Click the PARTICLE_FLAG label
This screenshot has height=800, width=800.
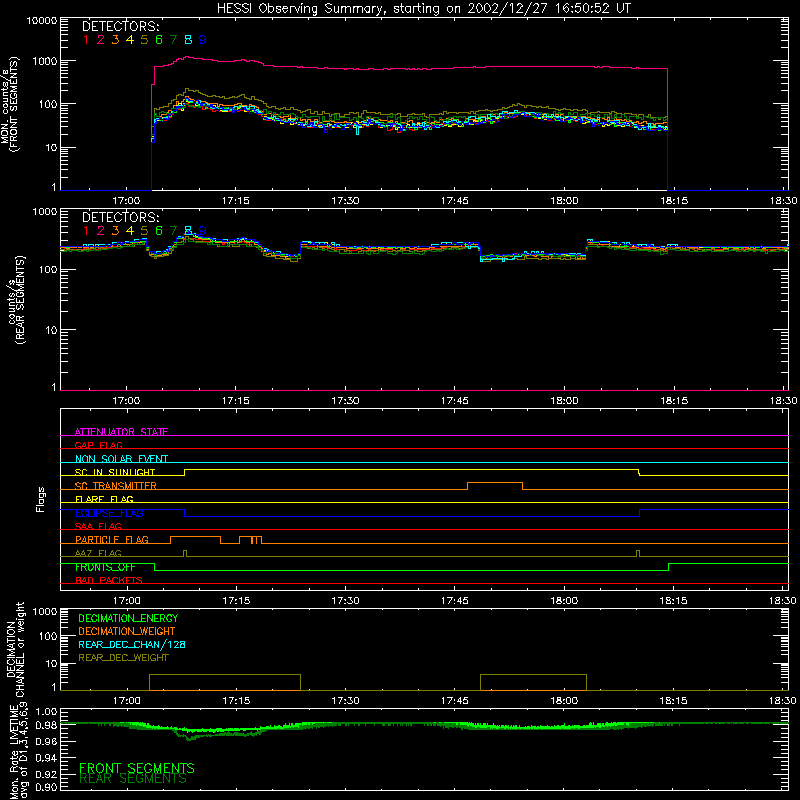(112, 539)
